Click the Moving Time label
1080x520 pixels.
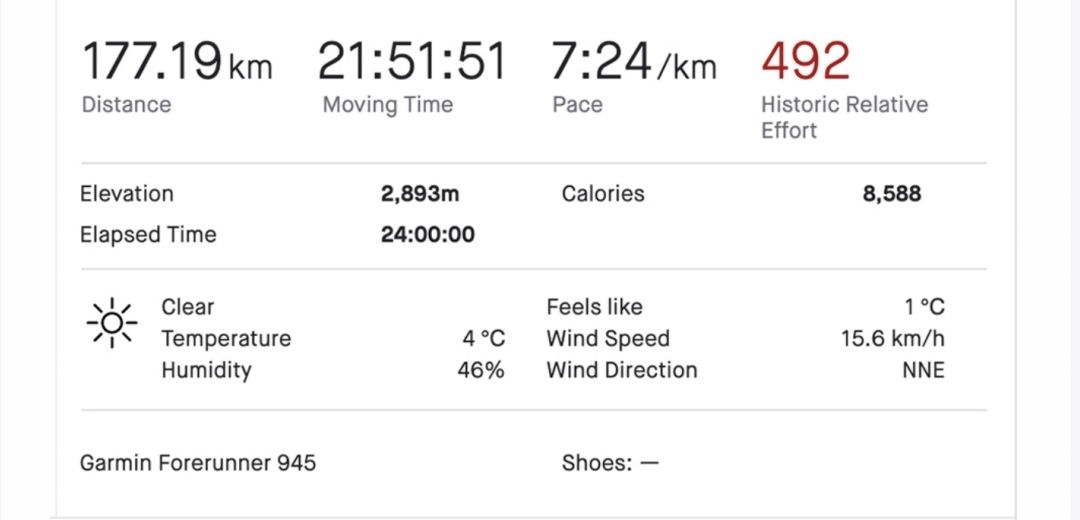click(388, 105)
